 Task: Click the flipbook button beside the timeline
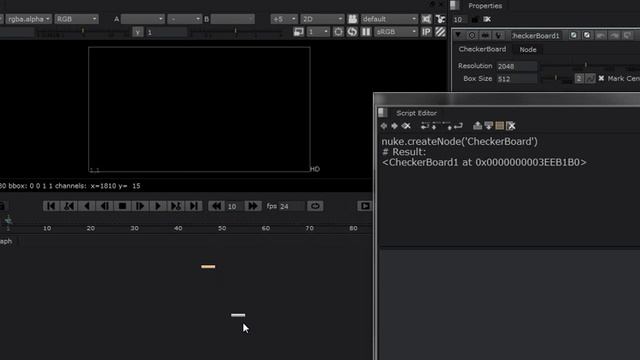pos(365,206)
